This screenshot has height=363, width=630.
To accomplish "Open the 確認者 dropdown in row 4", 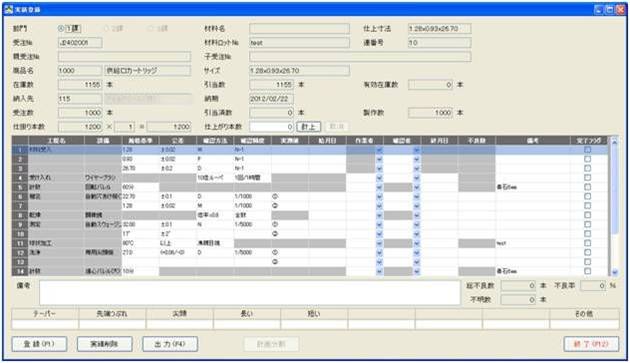I will (417, 178).
